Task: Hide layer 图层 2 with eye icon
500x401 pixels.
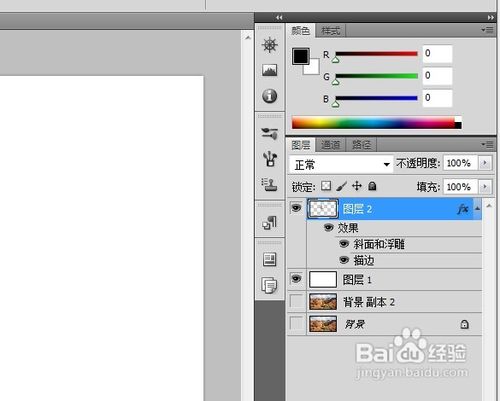Action: point(296,208)
